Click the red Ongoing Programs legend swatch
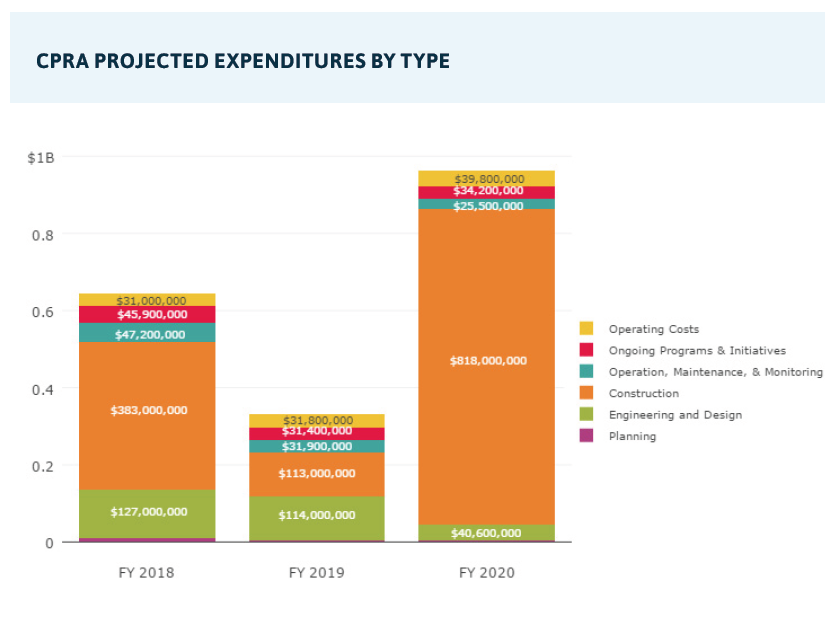This screenshot has width=834, height=625. 586,350
